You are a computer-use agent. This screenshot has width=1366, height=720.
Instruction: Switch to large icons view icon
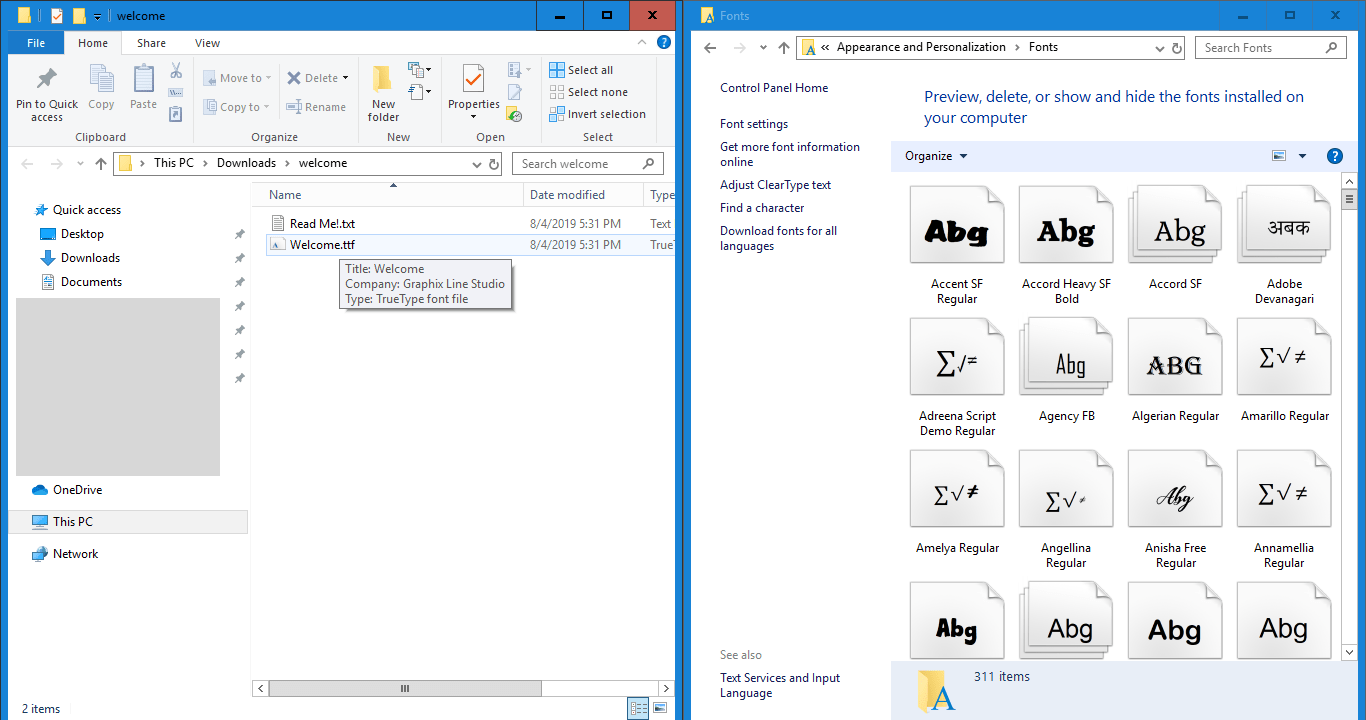click(x=660, y=708)
